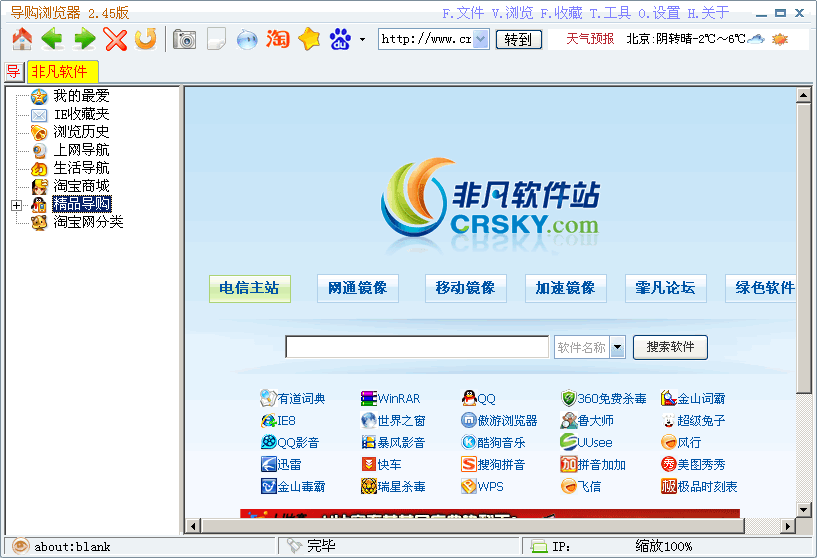817x558 pixels.
Task: Open the WinRAR link
Action: coord(399,399)
